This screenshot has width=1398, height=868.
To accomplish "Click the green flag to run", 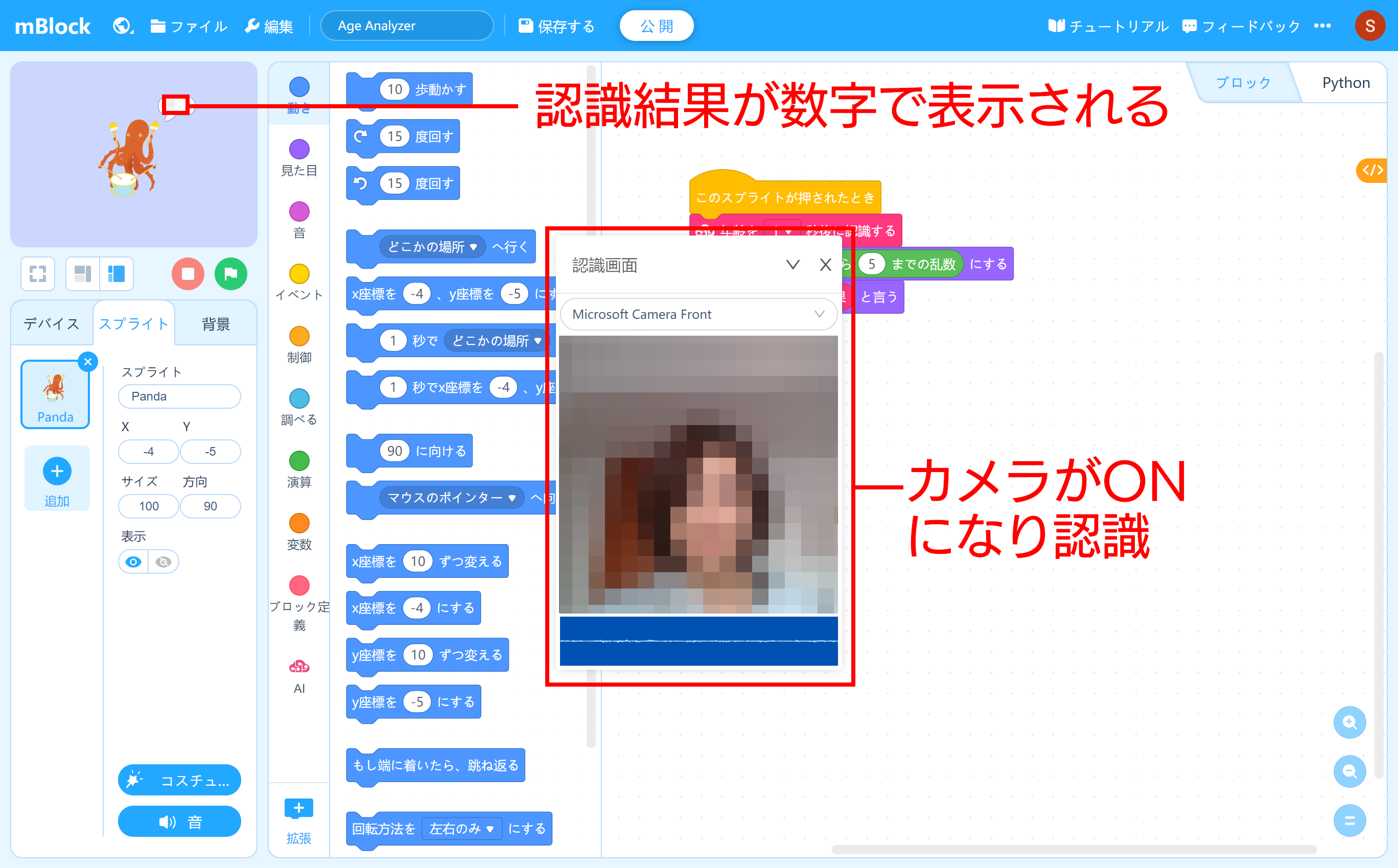I will pyautogui.click(x=230, y=274).
